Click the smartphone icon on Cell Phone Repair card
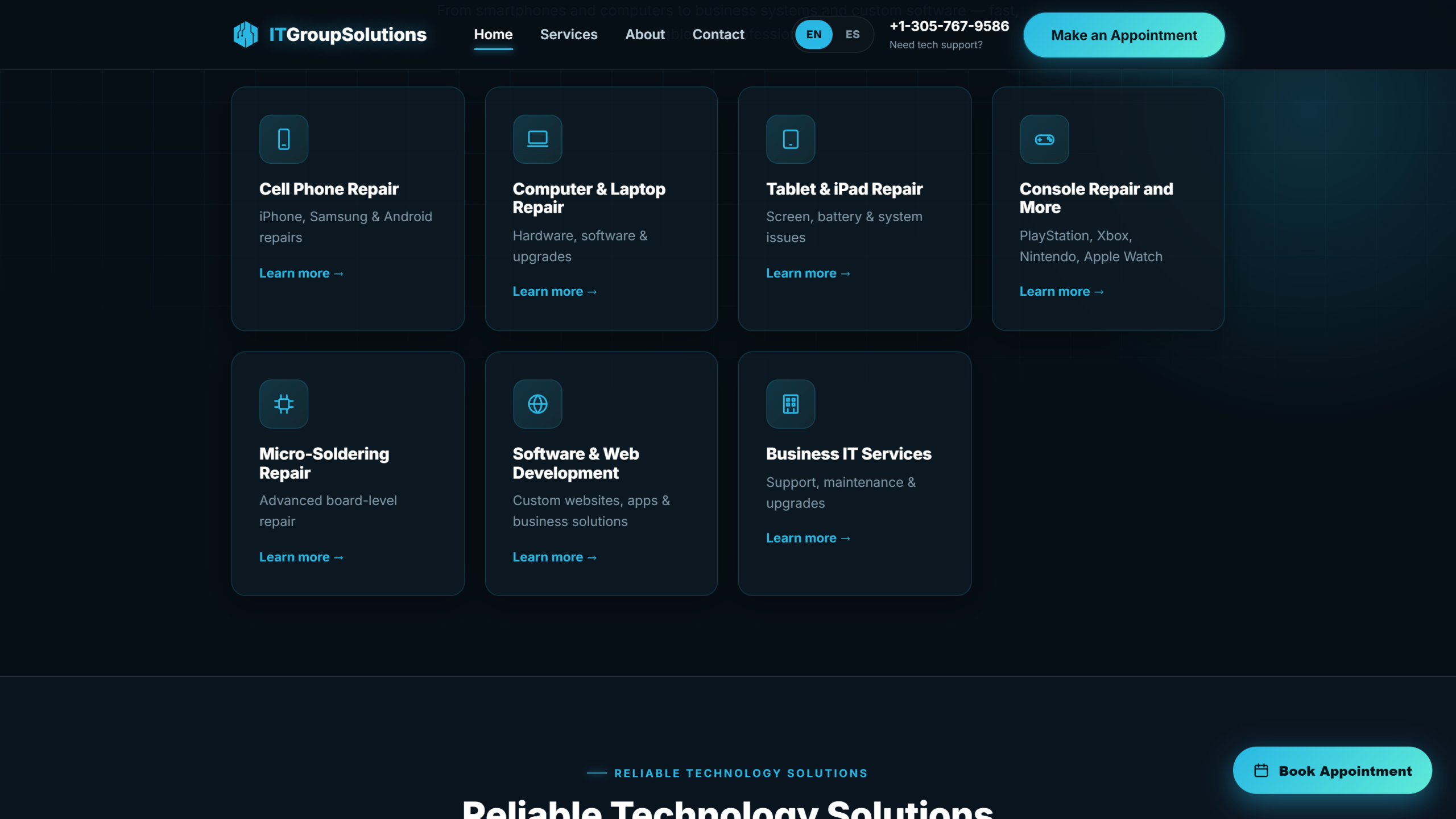This screenshot has height=819, width=1456. coord(284,139)
